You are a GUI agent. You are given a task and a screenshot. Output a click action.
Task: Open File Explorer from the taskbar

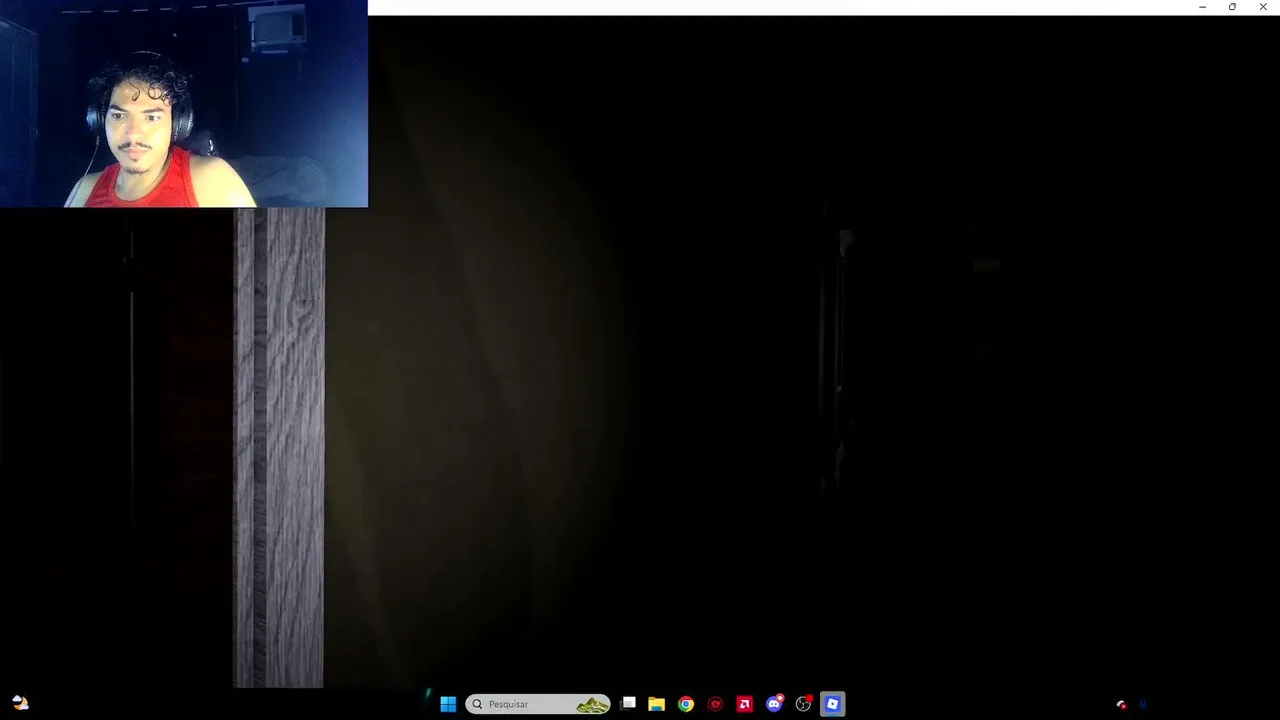[656, 704]
